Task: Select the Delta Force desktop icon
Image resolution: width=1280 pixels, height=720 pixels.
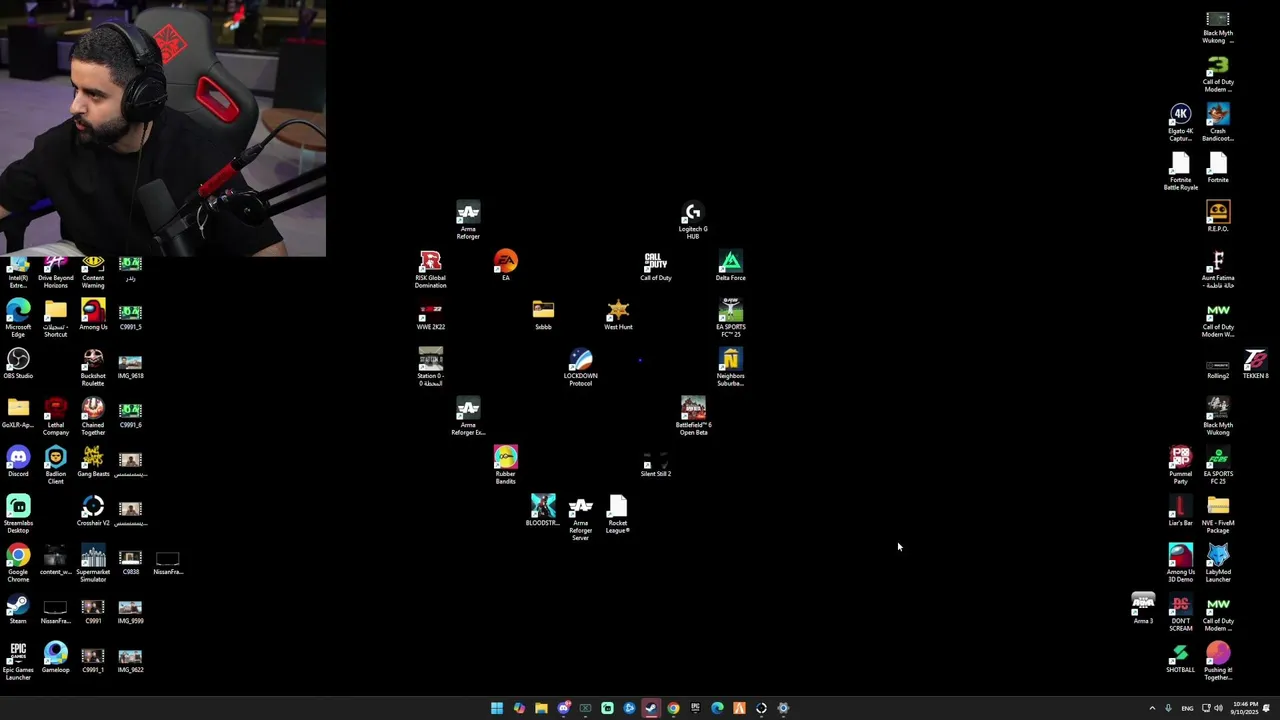Action: pyautogui.click(x=731, y=265)
